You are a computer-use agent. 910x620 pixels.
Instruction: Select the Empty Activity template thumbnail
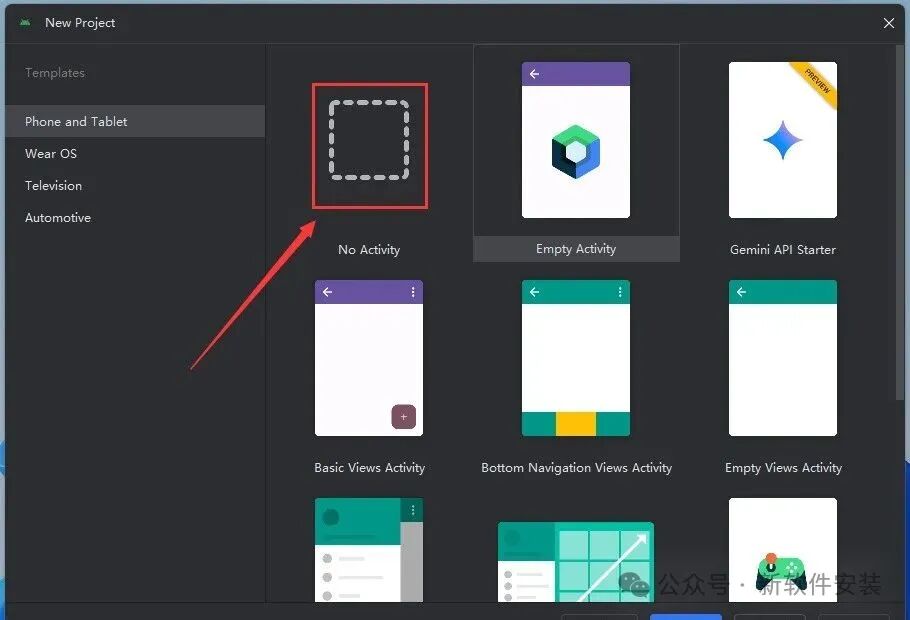(x=576, y=140)
